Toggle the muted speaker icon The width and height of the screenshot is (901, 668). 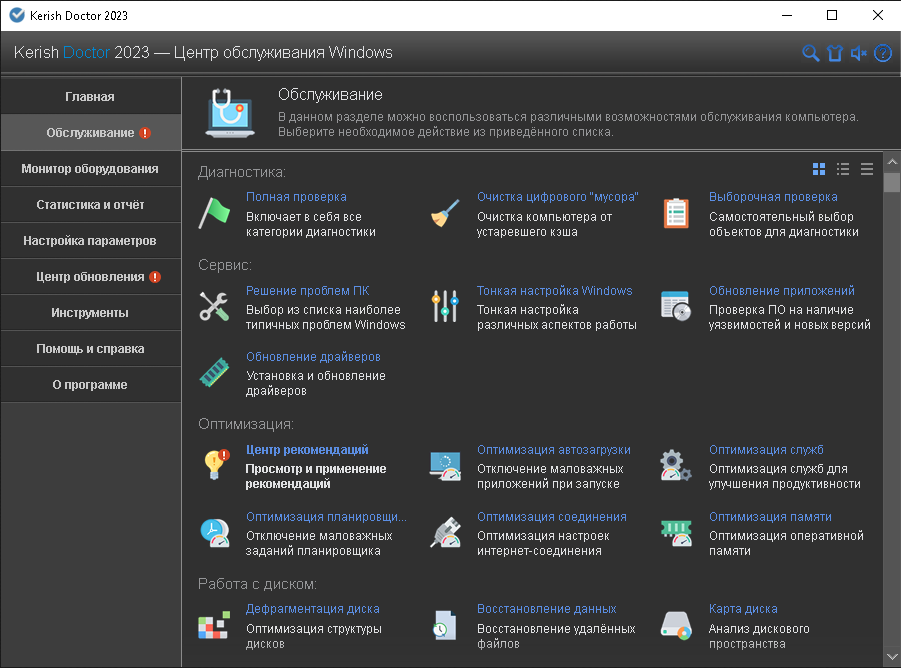point(858,53)
